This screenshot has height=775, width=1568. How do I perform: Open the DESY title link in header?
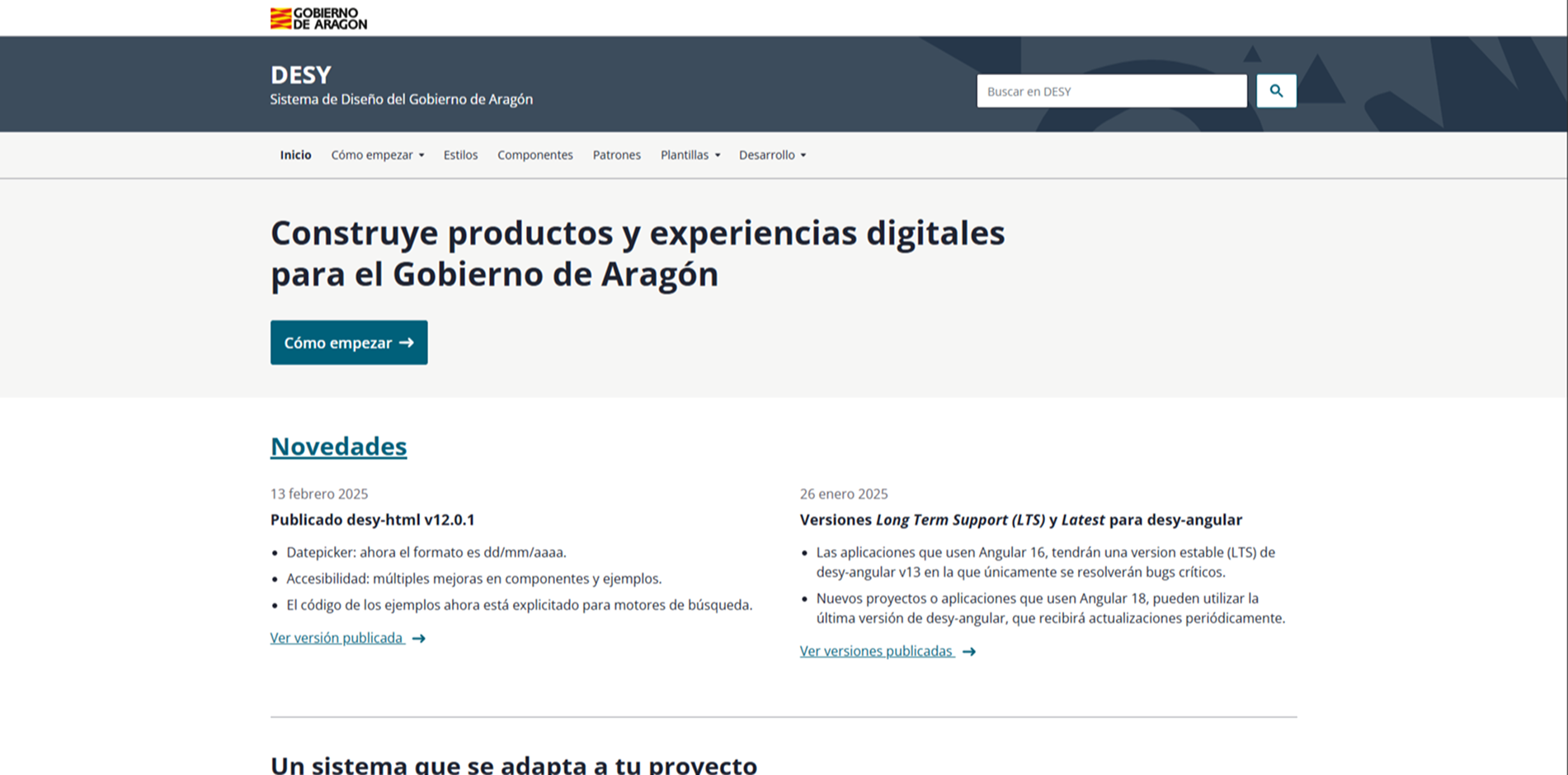pyautogui.click(x=300, y=75)
